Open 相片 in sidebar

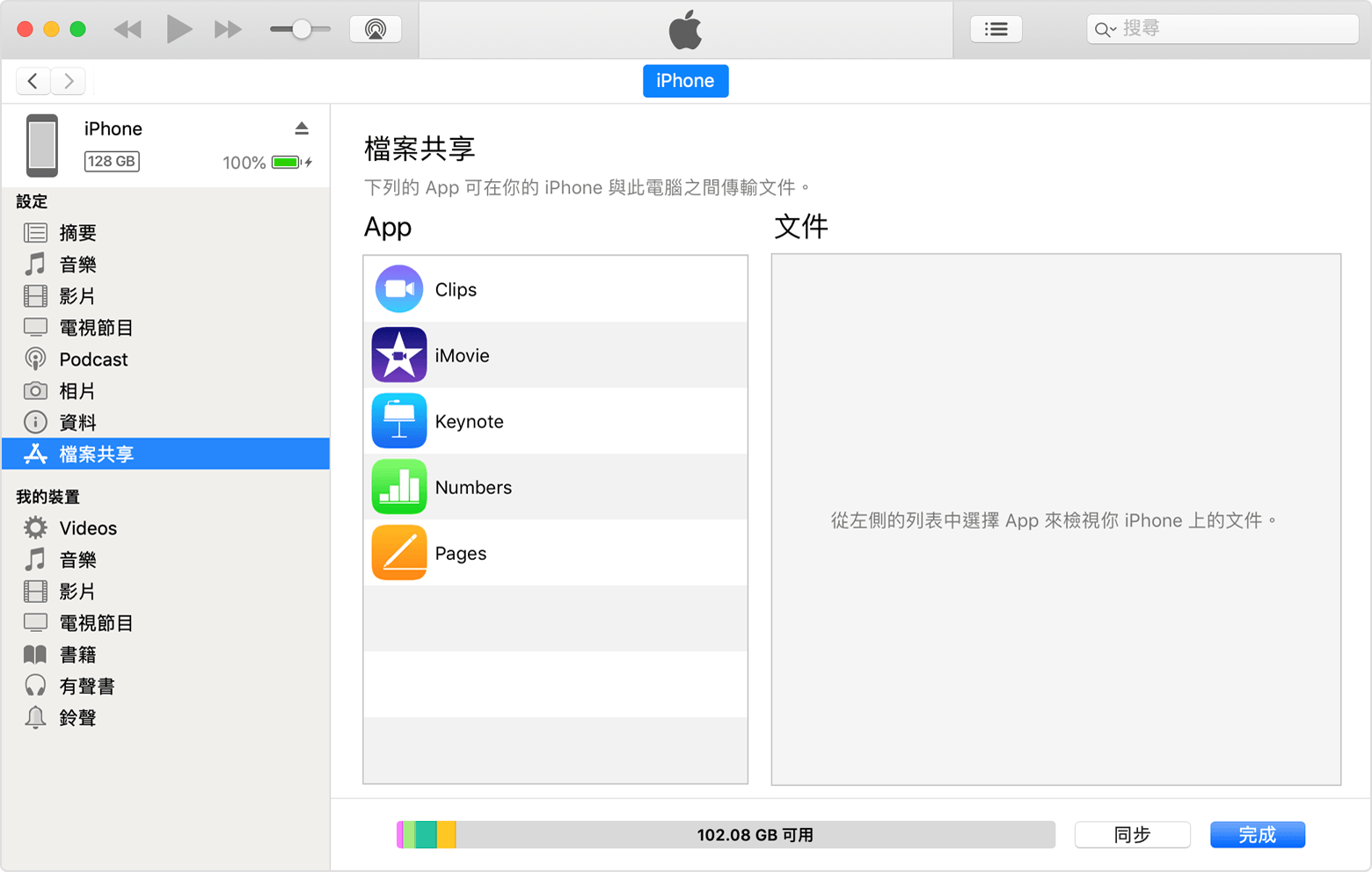click(165, 391)
